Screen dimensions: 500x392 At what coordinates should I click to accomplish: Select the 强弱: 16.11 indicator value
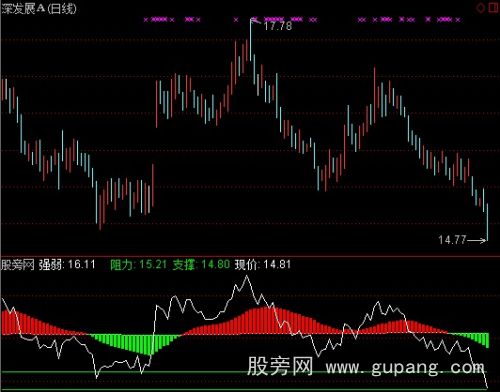(67, 265)
